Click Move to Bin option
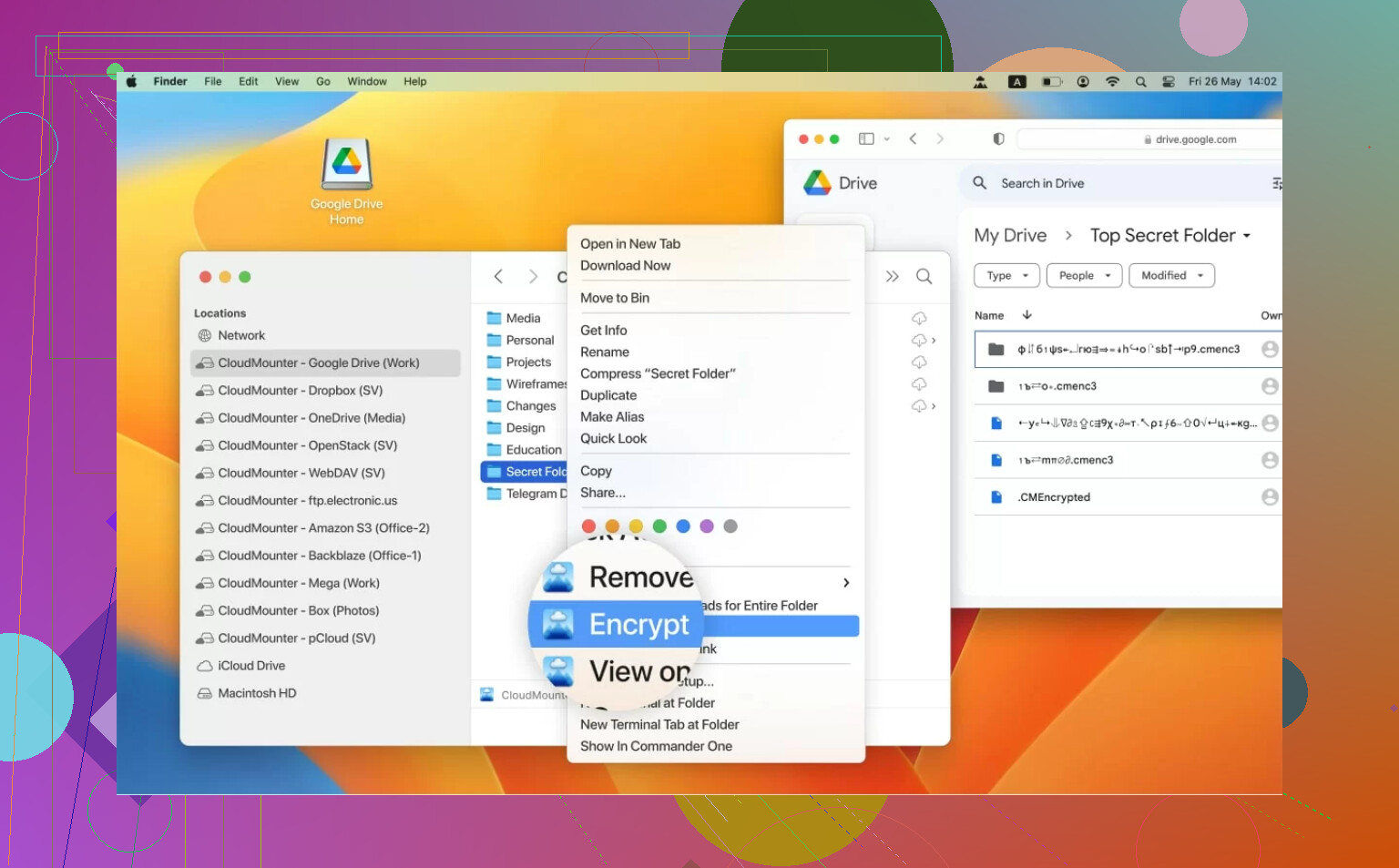The height and width of the screenshot is (868, 1399). (615, 298)
